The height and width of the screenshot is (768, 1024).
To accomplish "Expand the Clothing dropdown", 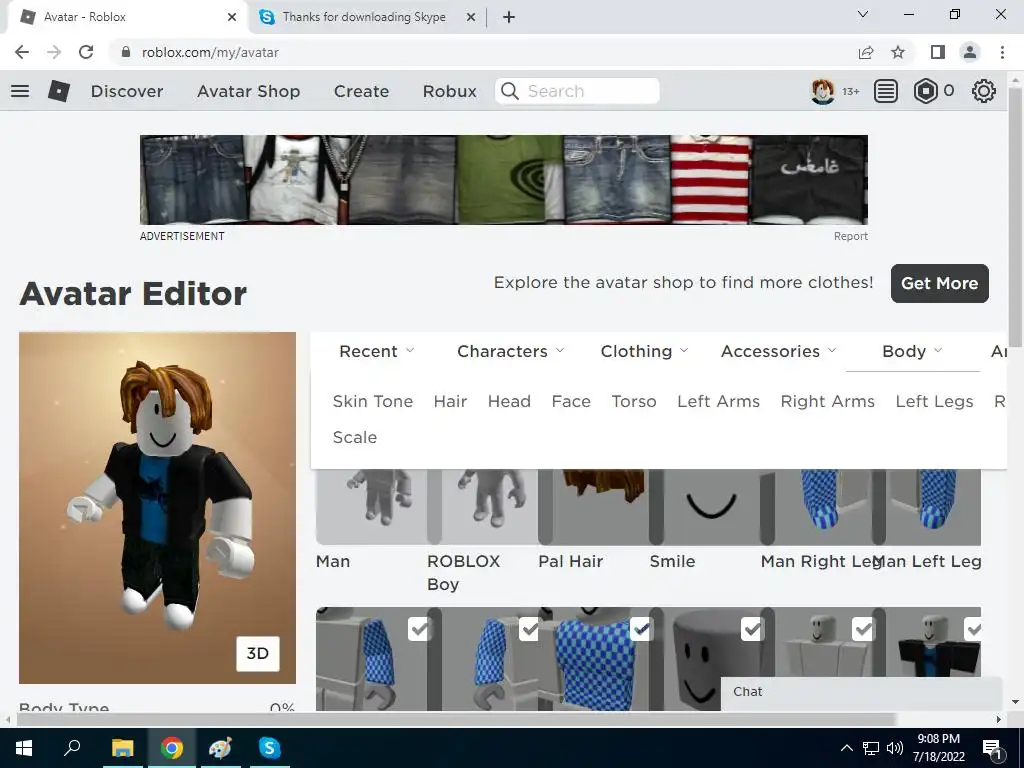I will tap(645, 351).
